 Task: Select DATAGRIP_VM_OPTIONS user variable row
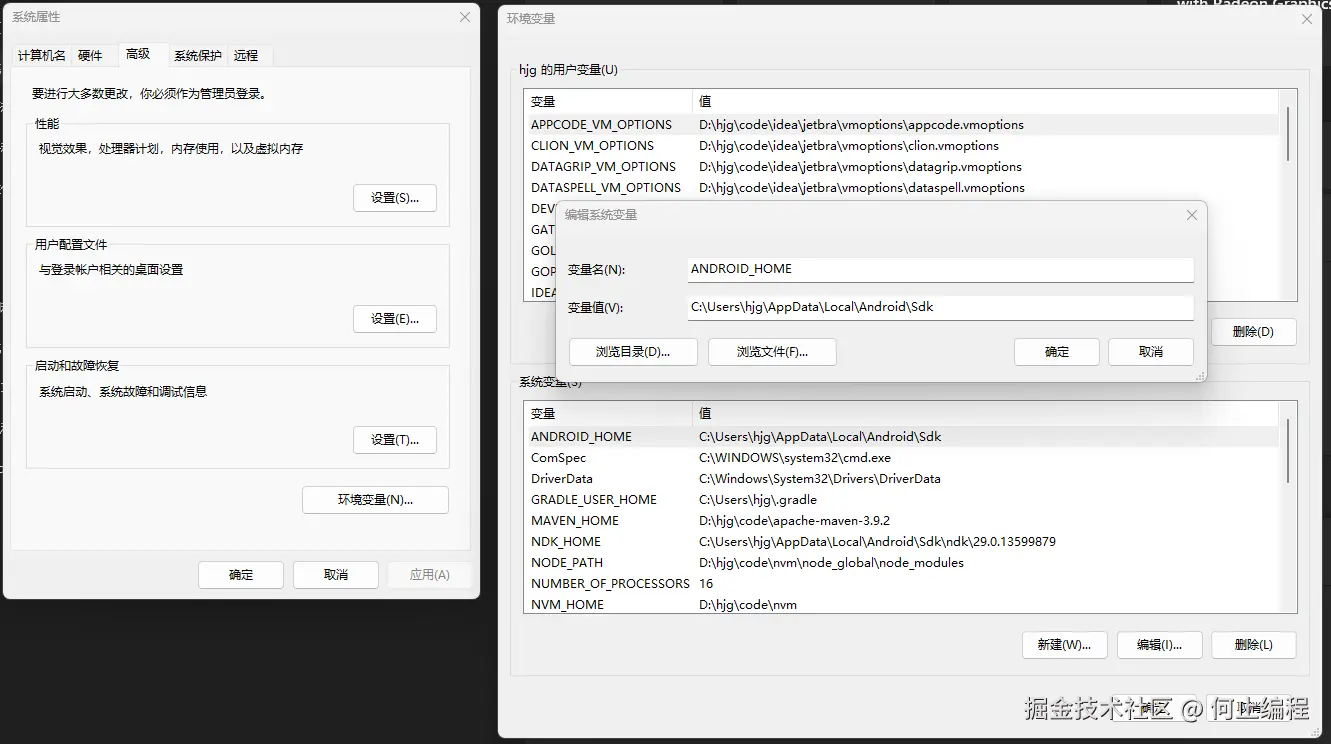[x=901, y=167]
